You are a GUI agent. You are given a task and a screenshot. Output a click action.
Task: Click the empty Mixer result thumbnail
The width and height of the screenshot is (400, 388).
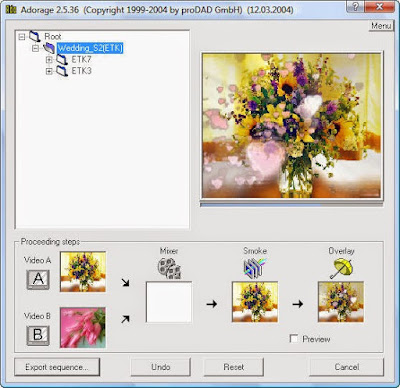(169, 302)
